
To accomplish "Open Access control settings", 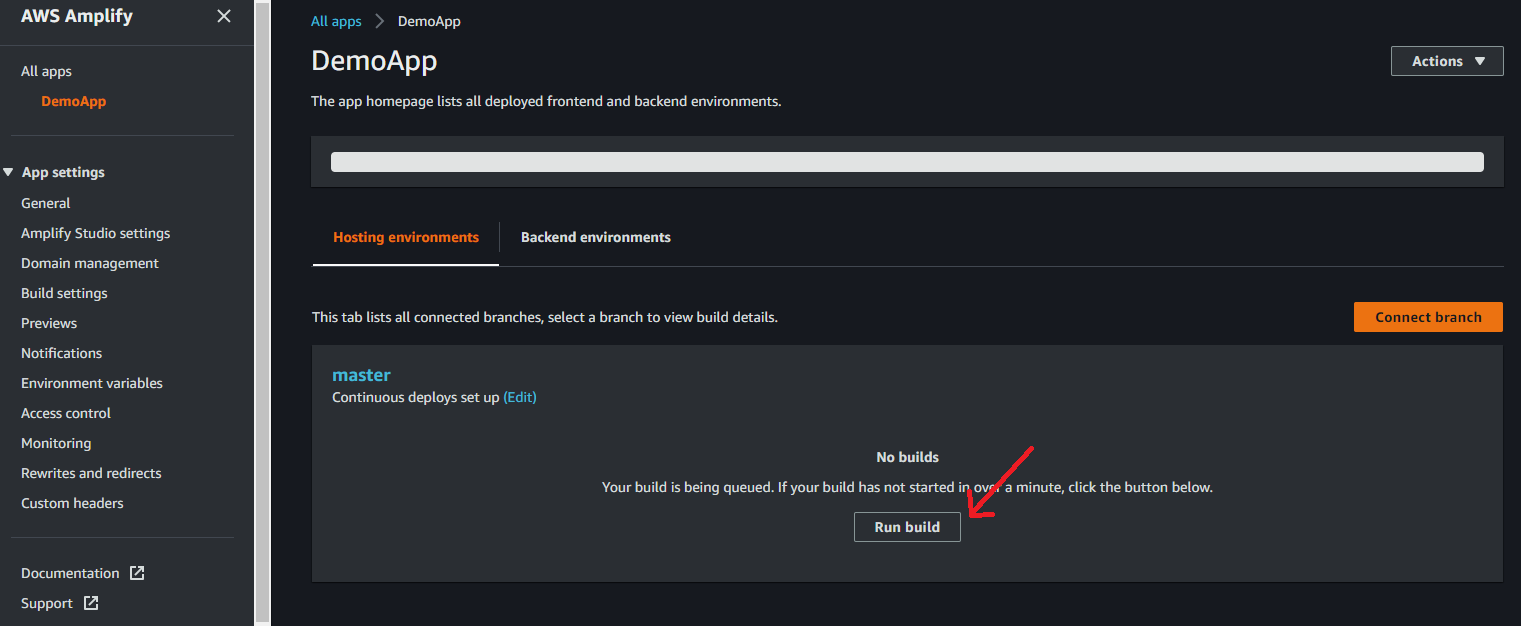I will [66, 413].
